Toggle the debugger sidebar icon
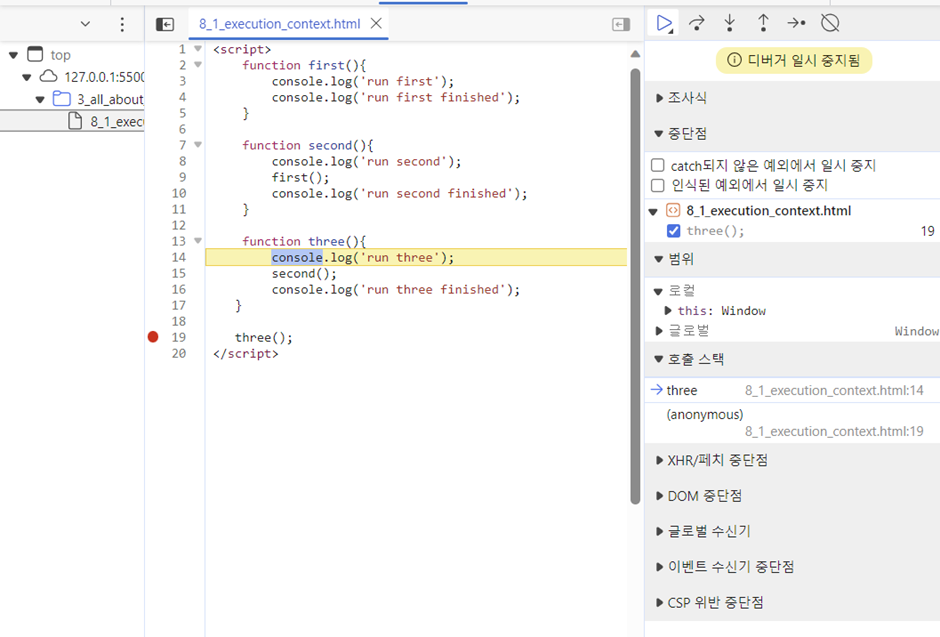 (x=621, y=24)
